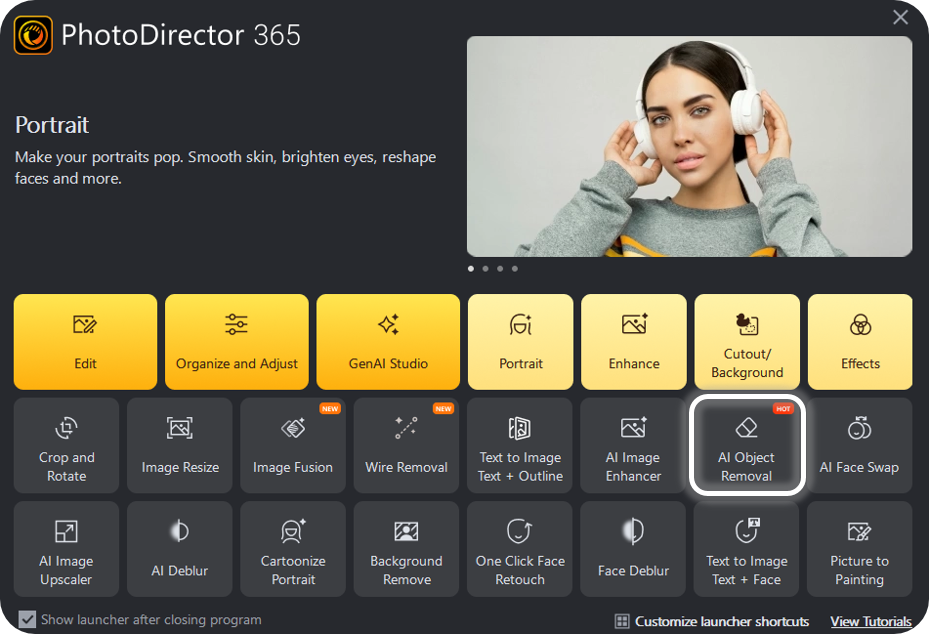Start the Wire Removal tool
Viewport: 929px width, 634px height.
tap(406, 446)
